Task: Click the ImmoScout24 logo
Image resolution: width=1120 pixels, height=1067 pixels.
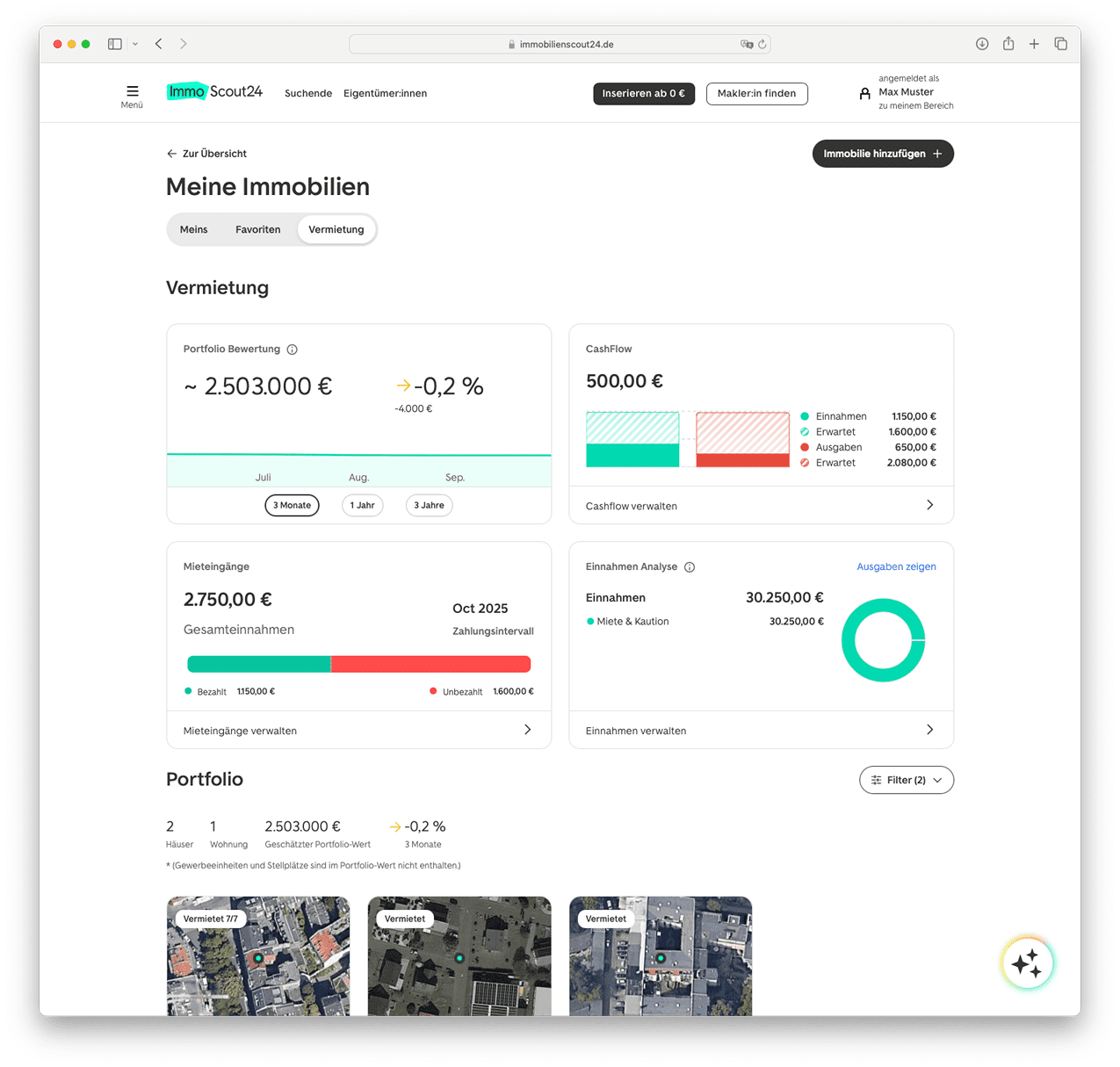Action: point(214,91)
